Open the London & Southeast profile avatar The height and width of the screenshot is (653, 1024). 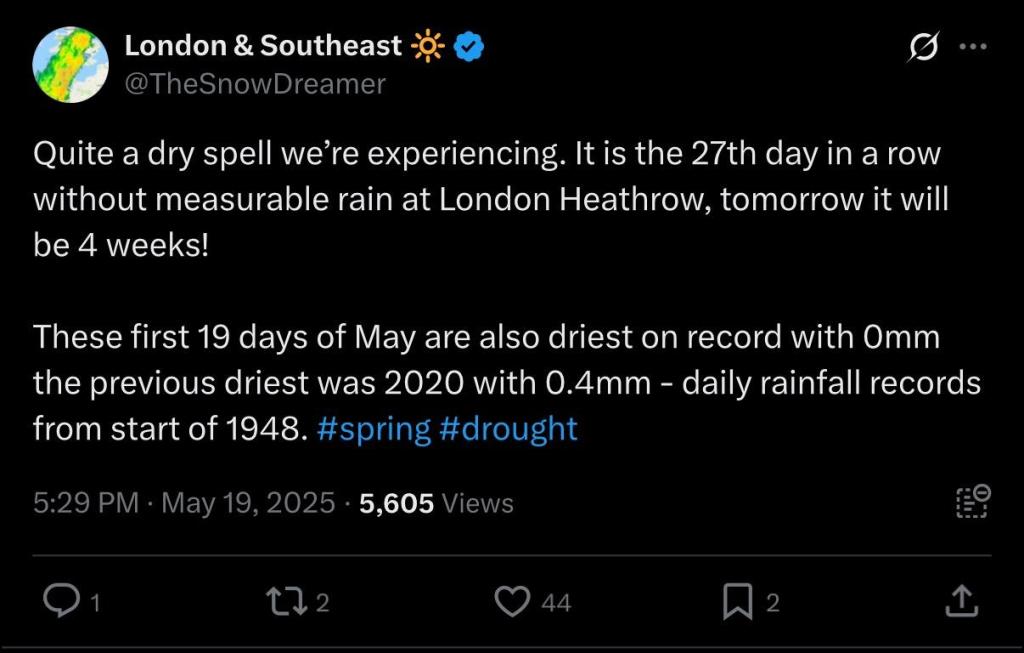click(70, 65)
